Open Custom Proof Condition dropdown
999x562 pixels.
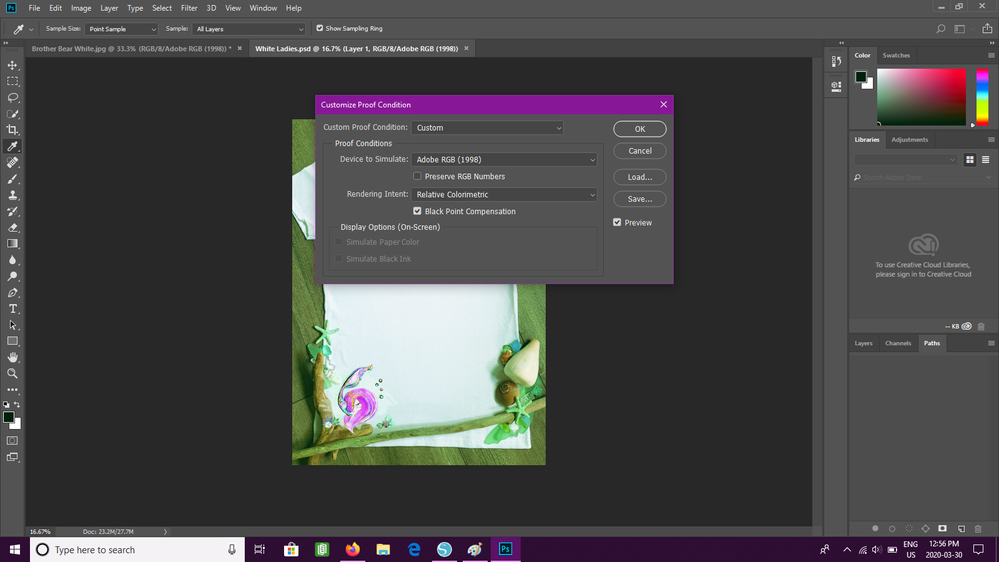487,128
